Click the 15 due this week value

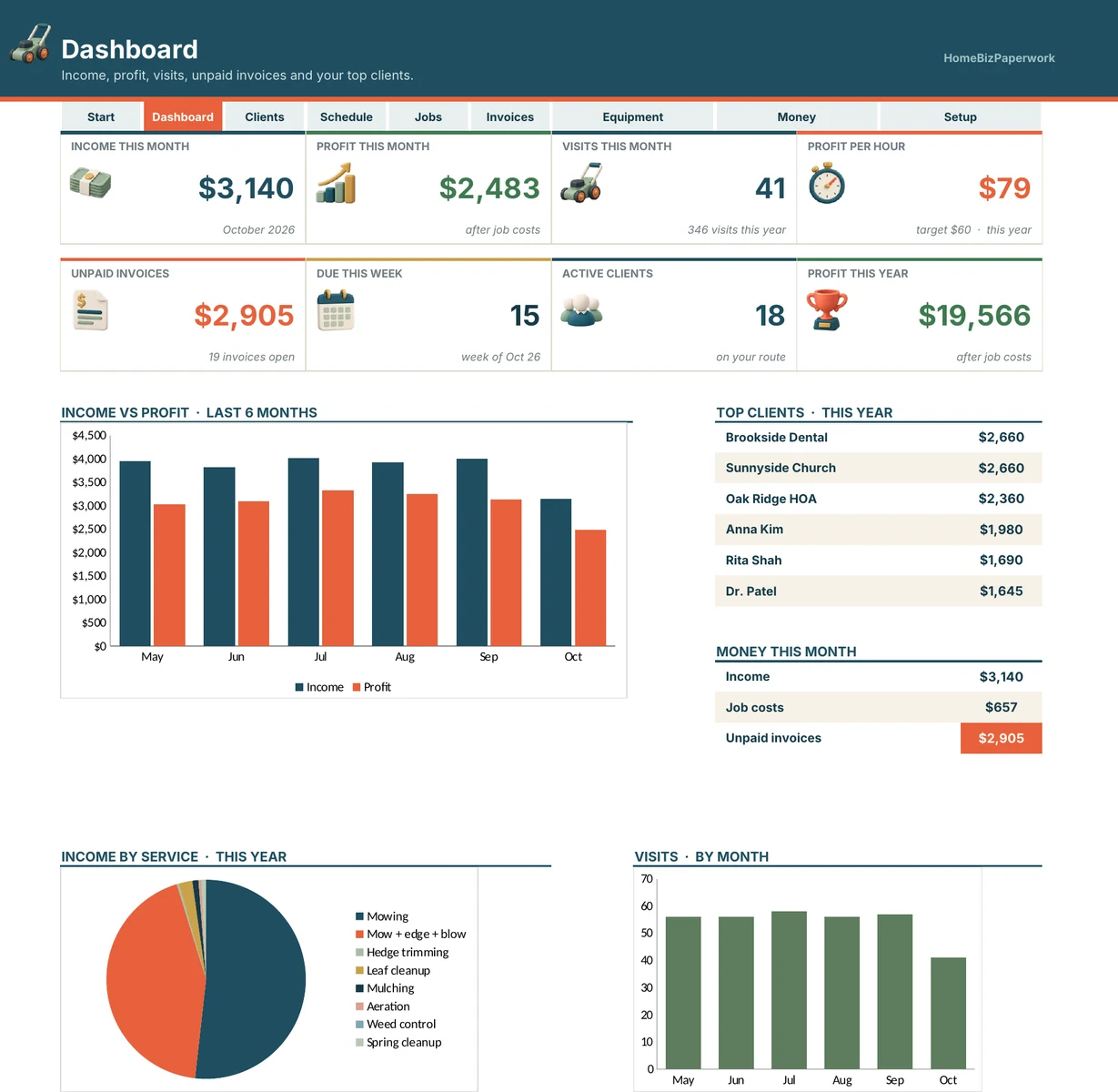(x=525, y=316)
